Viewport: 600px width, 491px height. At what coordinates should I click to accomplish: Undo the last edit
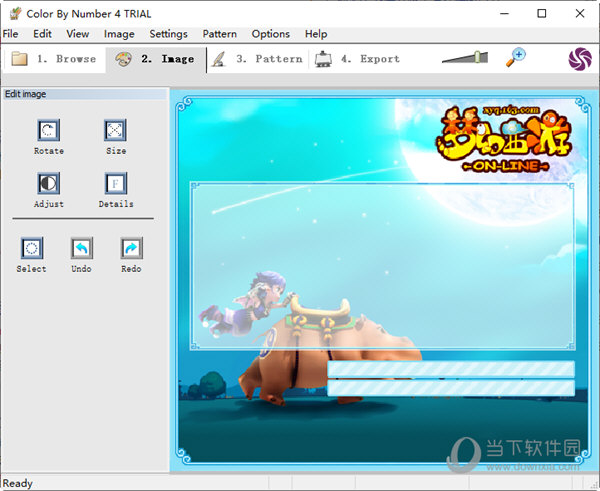coord(81,248)
